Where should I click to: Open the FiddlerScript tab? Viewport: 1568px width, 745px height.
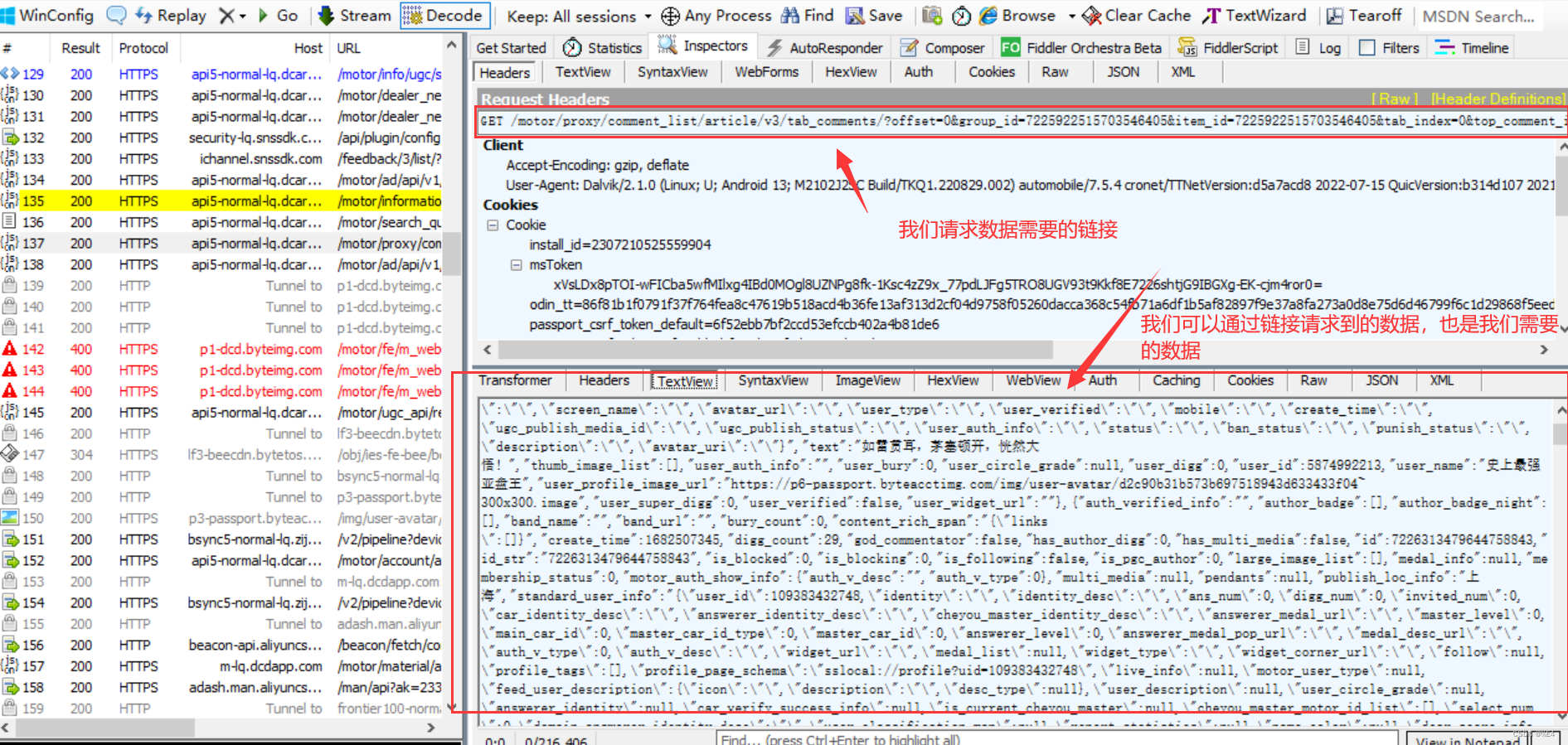1228,48
